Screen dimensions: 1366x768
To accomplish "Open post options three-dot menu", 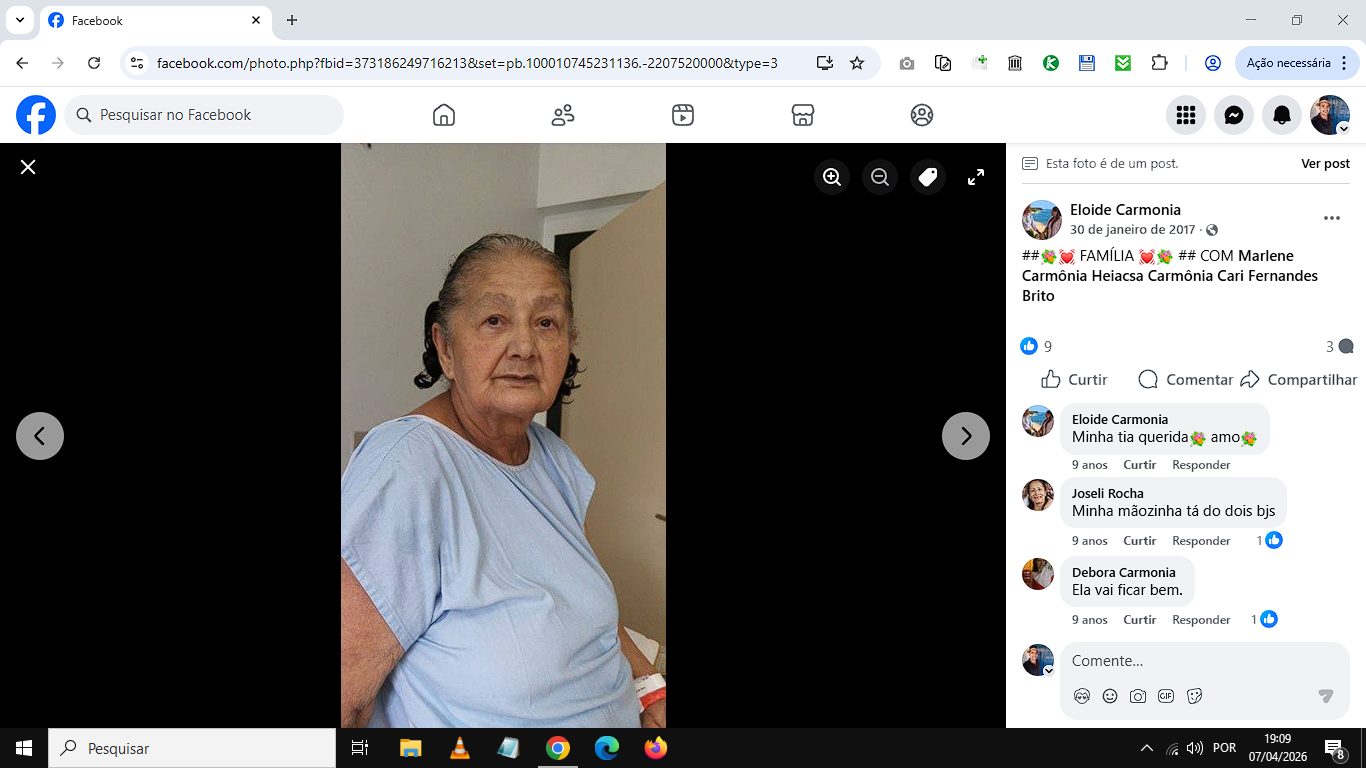I will click(1332, 218).
